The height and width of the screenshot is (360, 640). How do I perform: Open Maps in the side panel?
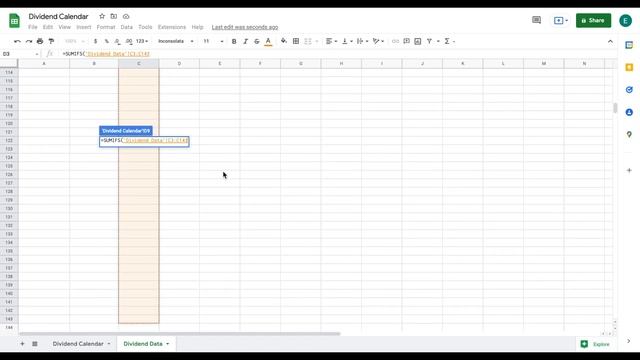point(629,134)
